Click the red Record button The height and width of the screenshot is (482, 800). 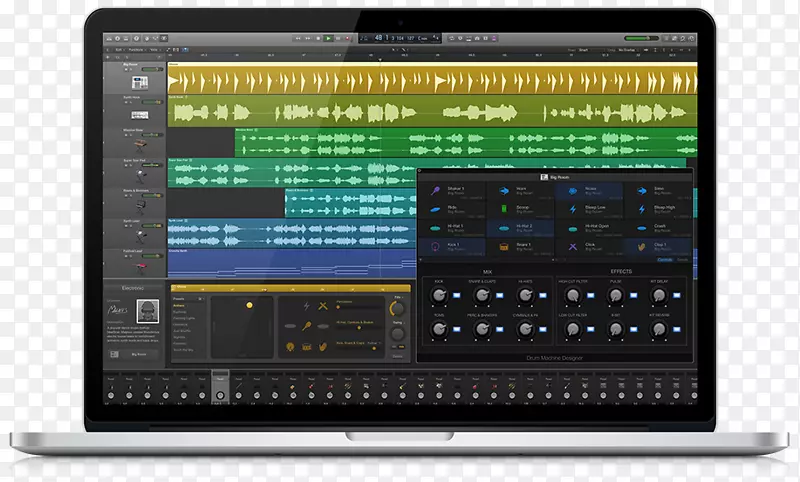347,38
